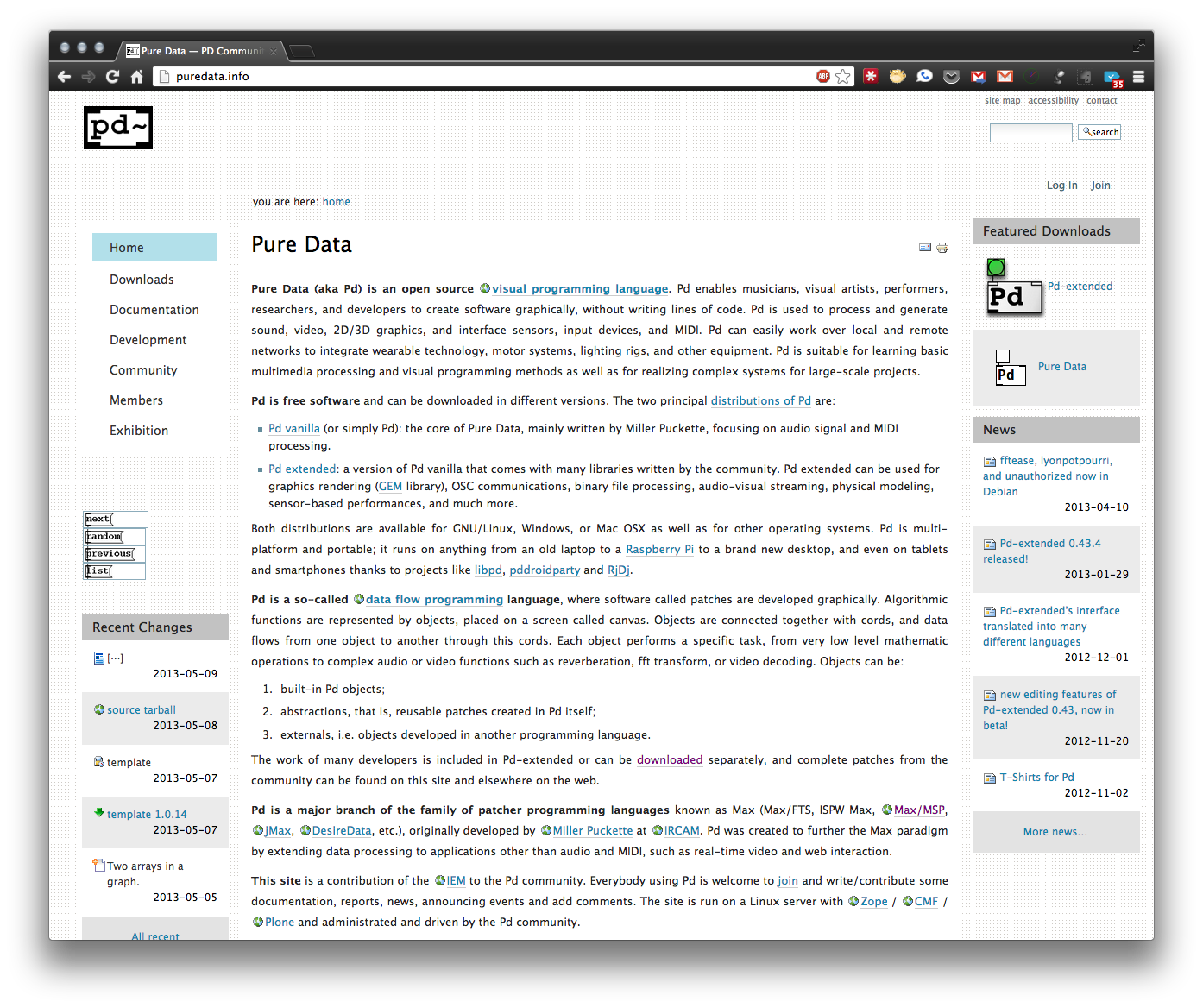Open the new tab button
The width and height of the screenshot is (1203, 1008).
point(301,51)
